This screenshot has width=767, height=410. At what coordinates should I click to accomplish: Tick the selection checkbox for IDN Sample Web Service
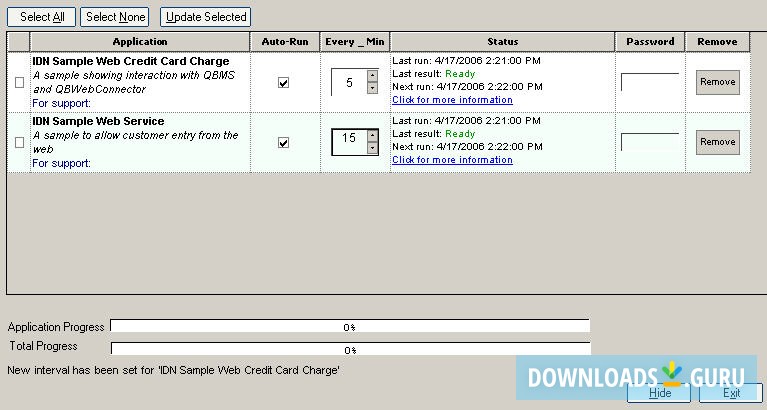20,142
